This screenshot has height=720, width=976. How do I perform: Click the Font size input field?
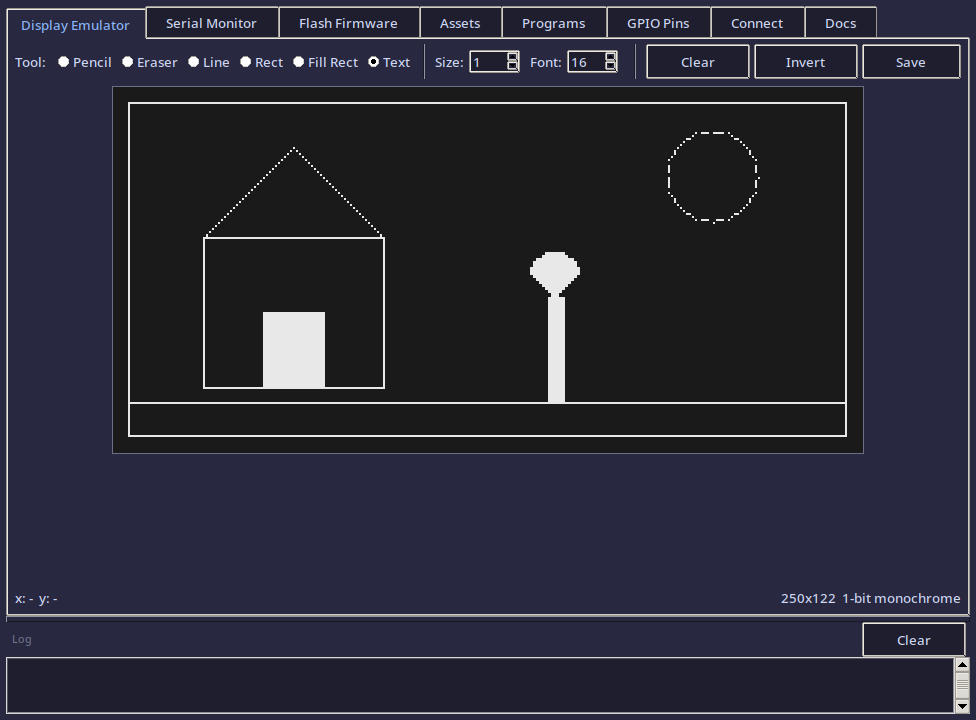click(586, 62)
